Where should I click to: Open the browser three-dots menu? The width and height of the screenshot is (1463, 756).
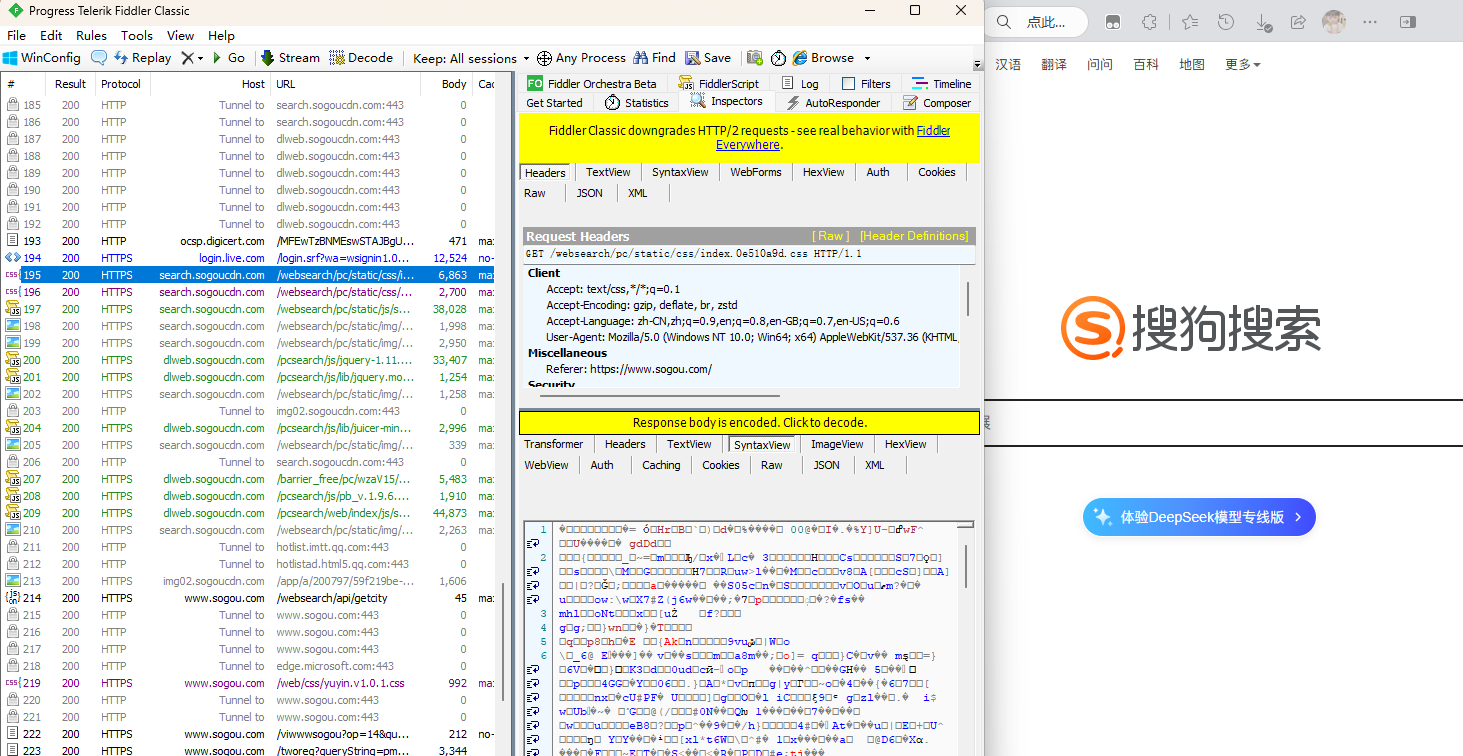pos(1370,22)
